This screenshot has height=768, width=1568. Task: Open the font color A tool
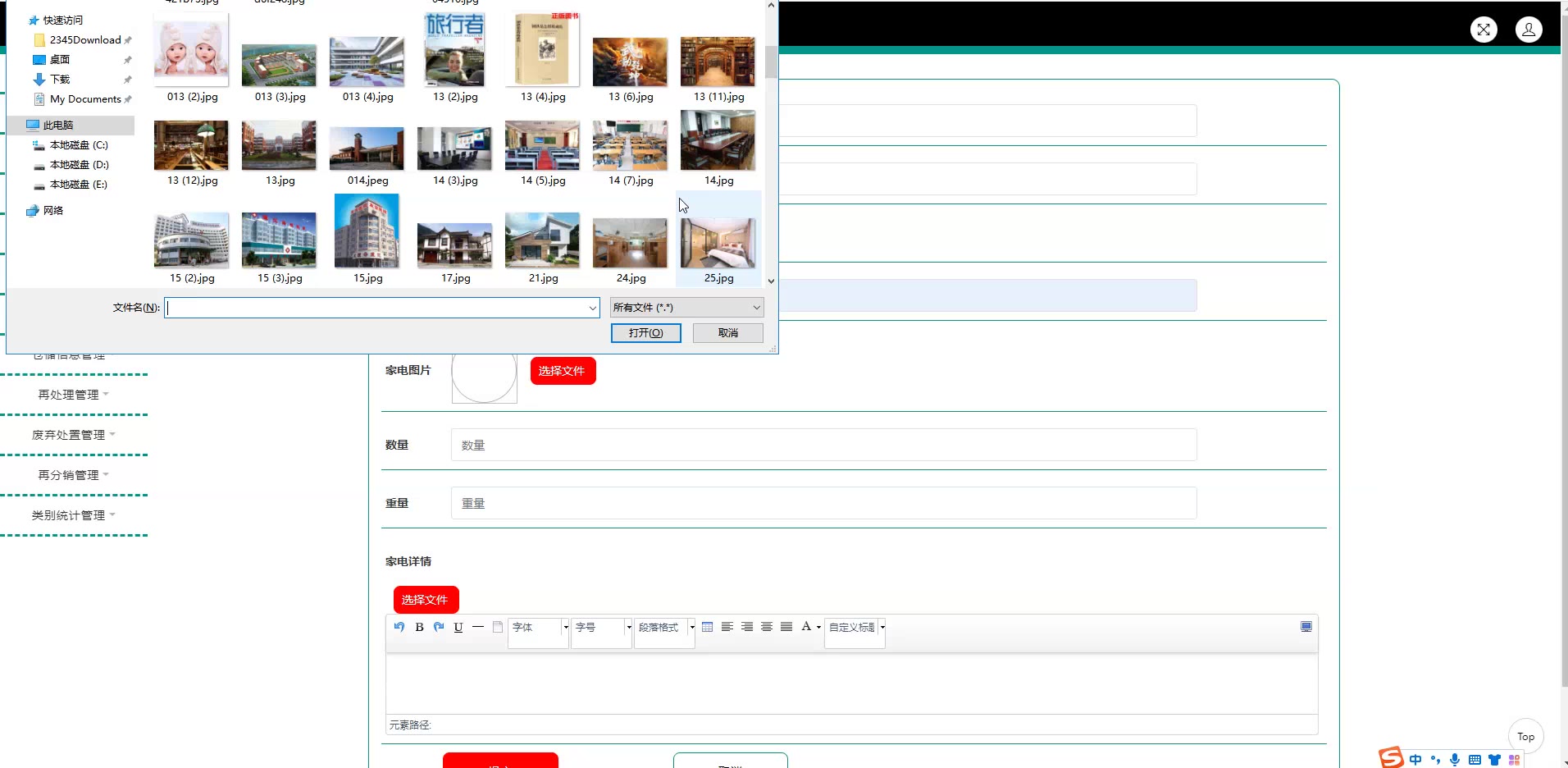[x=806, y=627]
